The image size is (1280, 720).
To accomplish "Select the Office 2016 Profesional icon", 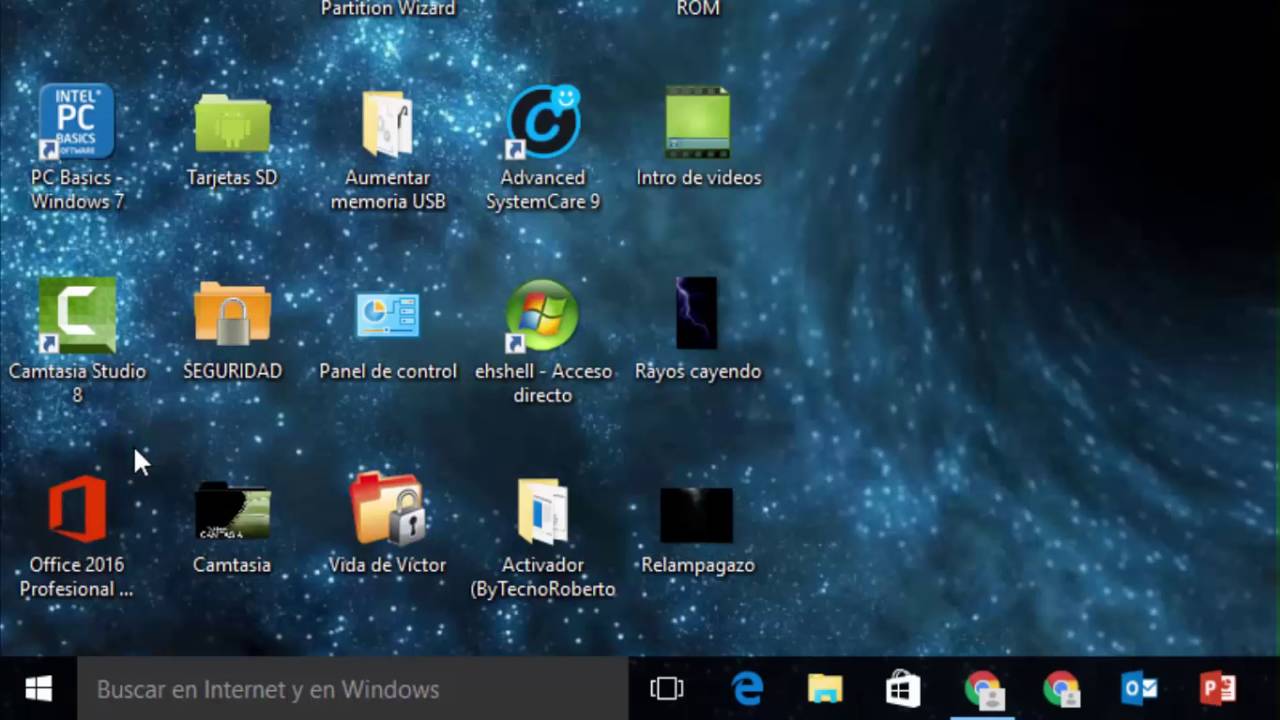I will click(x=77, y=509).
